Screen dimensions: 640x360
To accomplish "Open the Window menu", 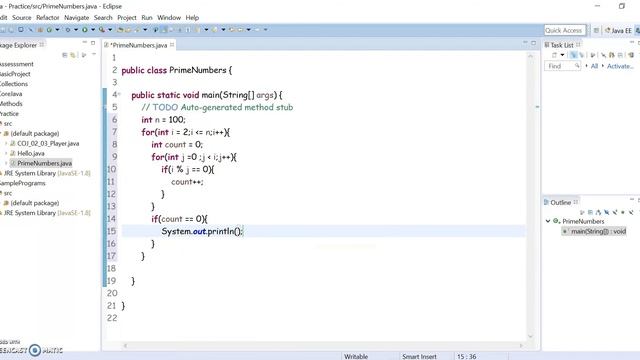I will 169,18.
